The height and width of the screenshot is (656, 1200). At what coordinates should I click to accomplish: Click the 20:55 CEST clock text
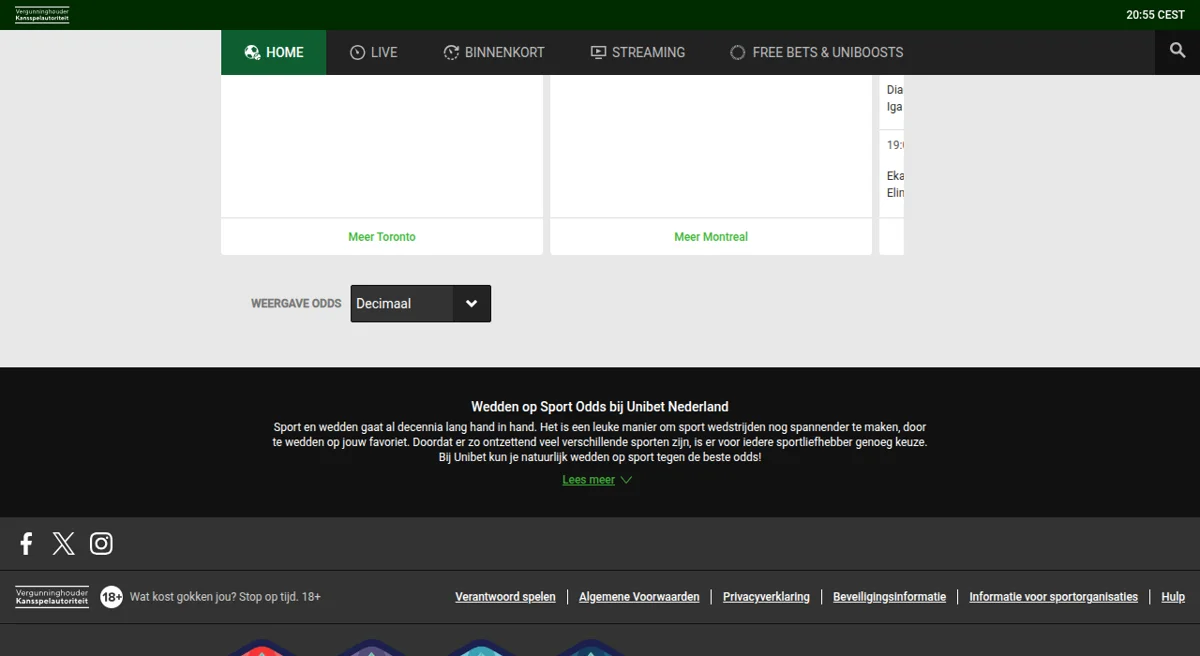[x=1155, y=15]
